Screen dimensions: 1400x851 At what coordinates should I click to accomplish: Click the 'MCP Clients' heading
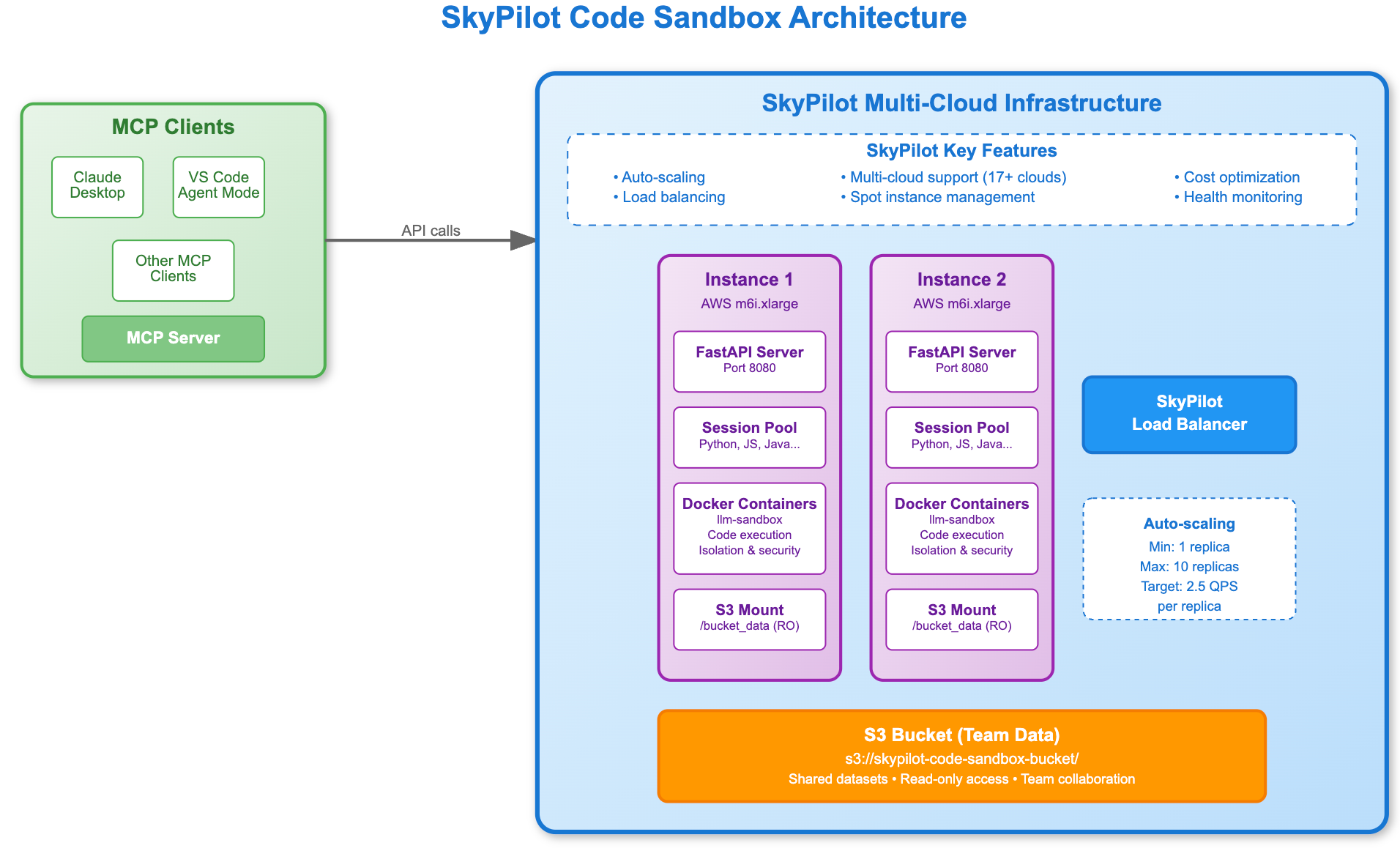tap(173, 127)
